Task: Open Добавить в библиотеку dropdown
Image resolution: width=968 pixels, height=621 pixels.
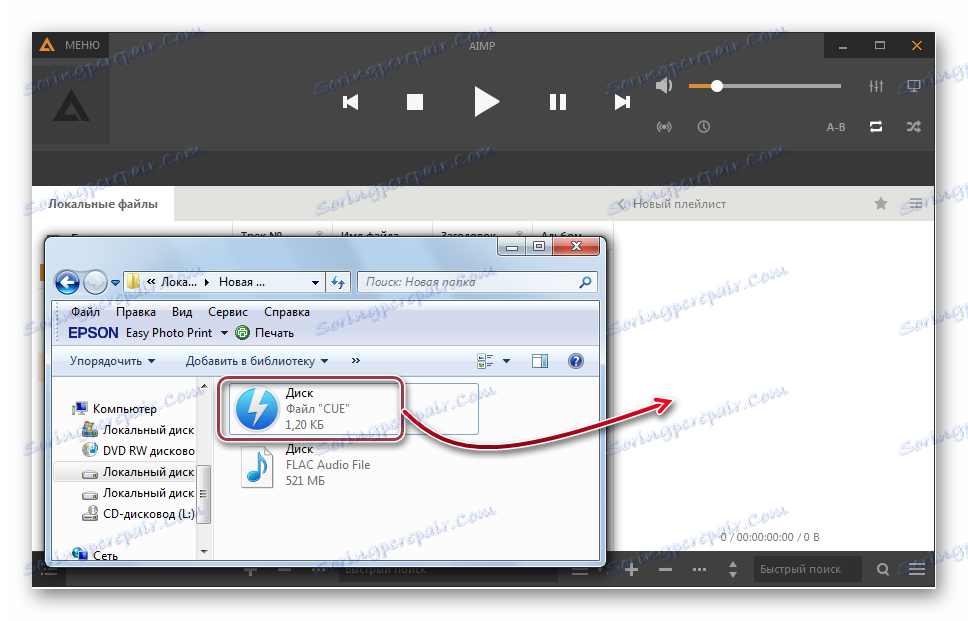Action: pos(257,361)
